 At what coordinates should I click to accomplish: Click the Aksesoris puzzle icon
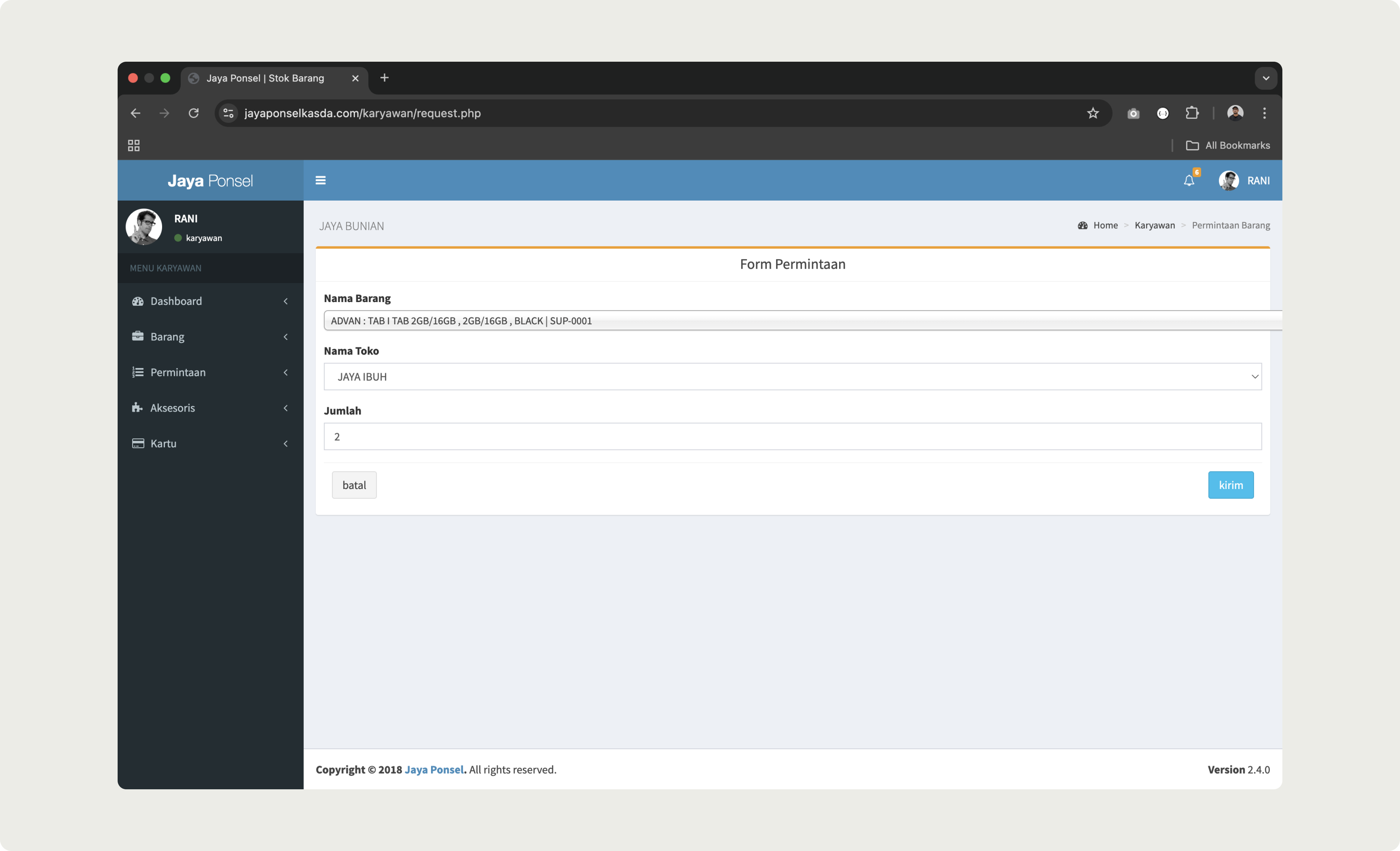(137, 408)
